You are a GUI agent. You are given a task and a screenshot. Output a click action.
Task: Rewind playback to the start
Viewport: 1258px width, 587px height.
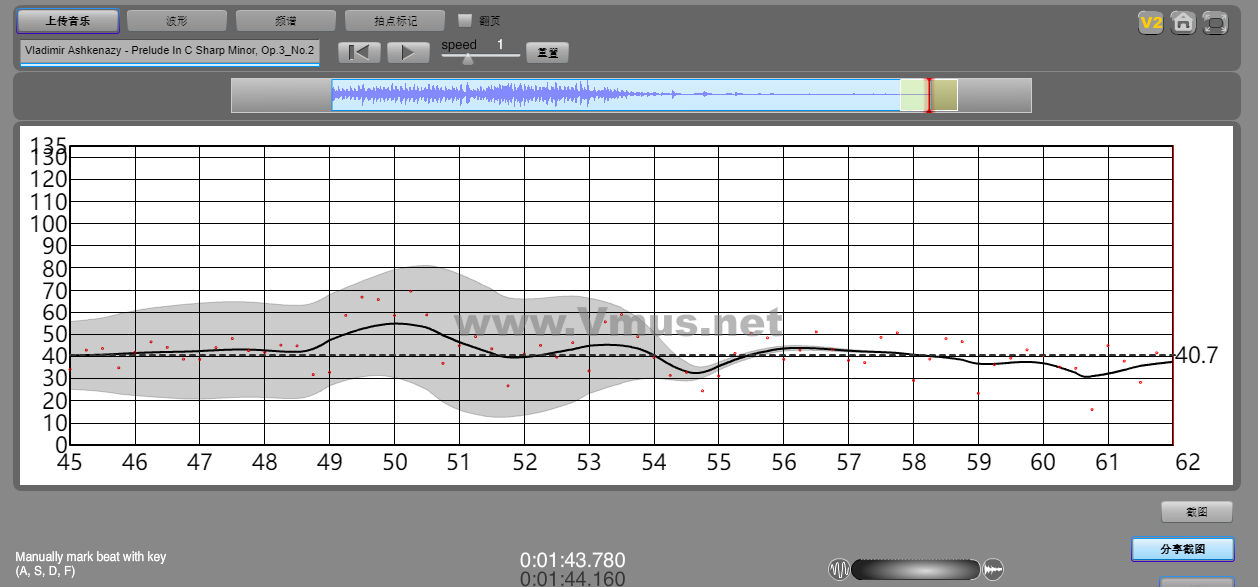point(359,53)
